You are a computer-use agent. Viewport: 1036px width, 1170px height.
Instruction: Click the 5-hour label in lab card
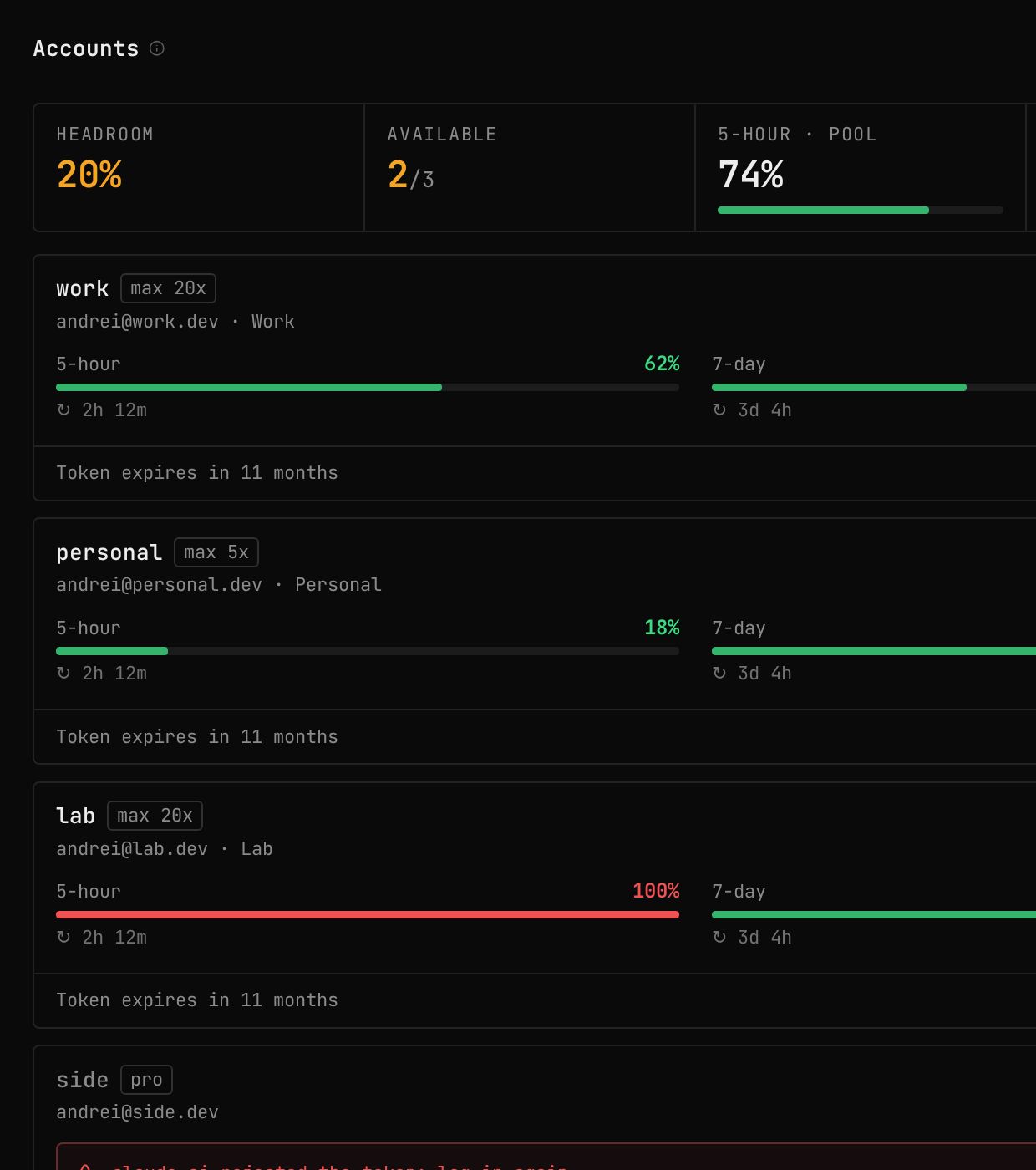(89, 892)
